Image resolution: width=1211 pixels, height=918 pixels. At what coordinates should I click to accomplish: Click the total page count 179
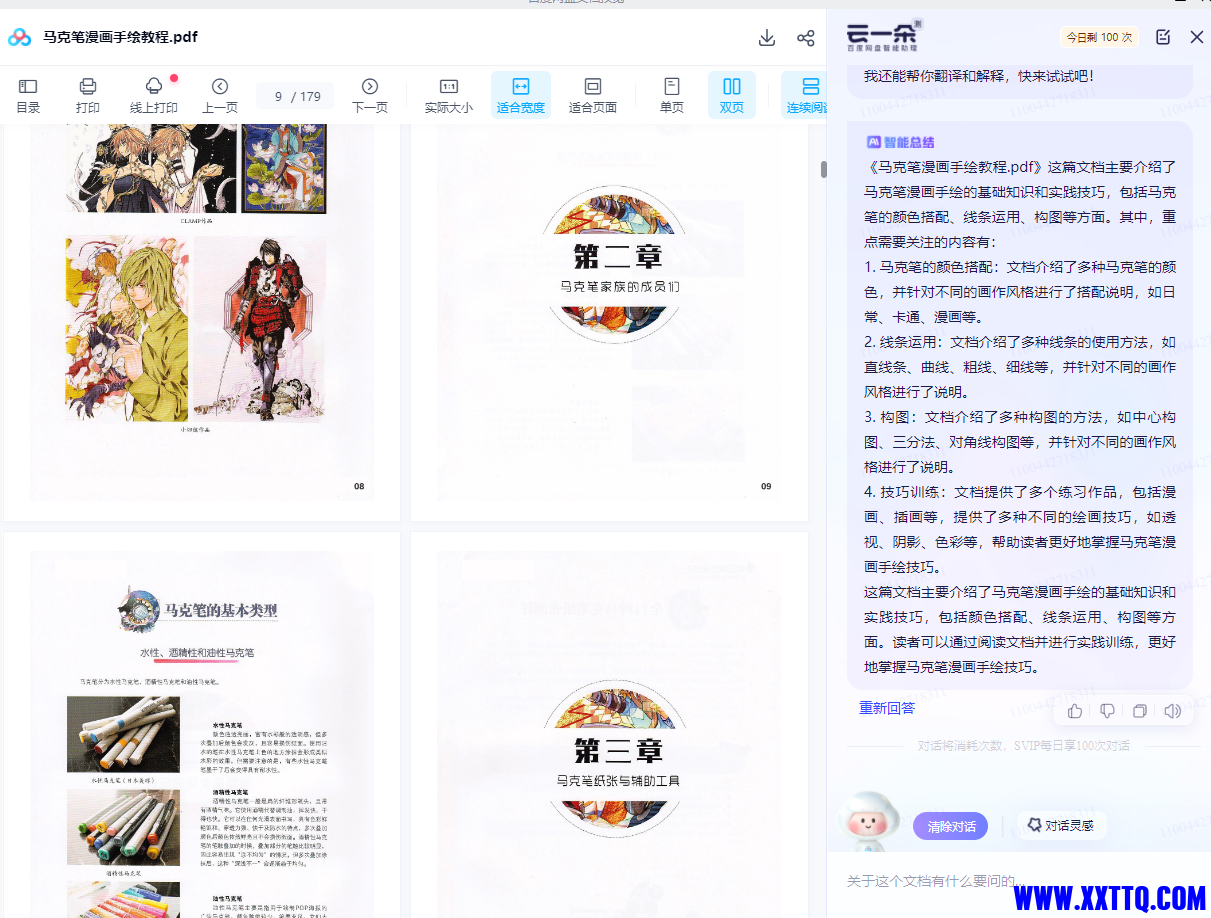tap(310, 96)
